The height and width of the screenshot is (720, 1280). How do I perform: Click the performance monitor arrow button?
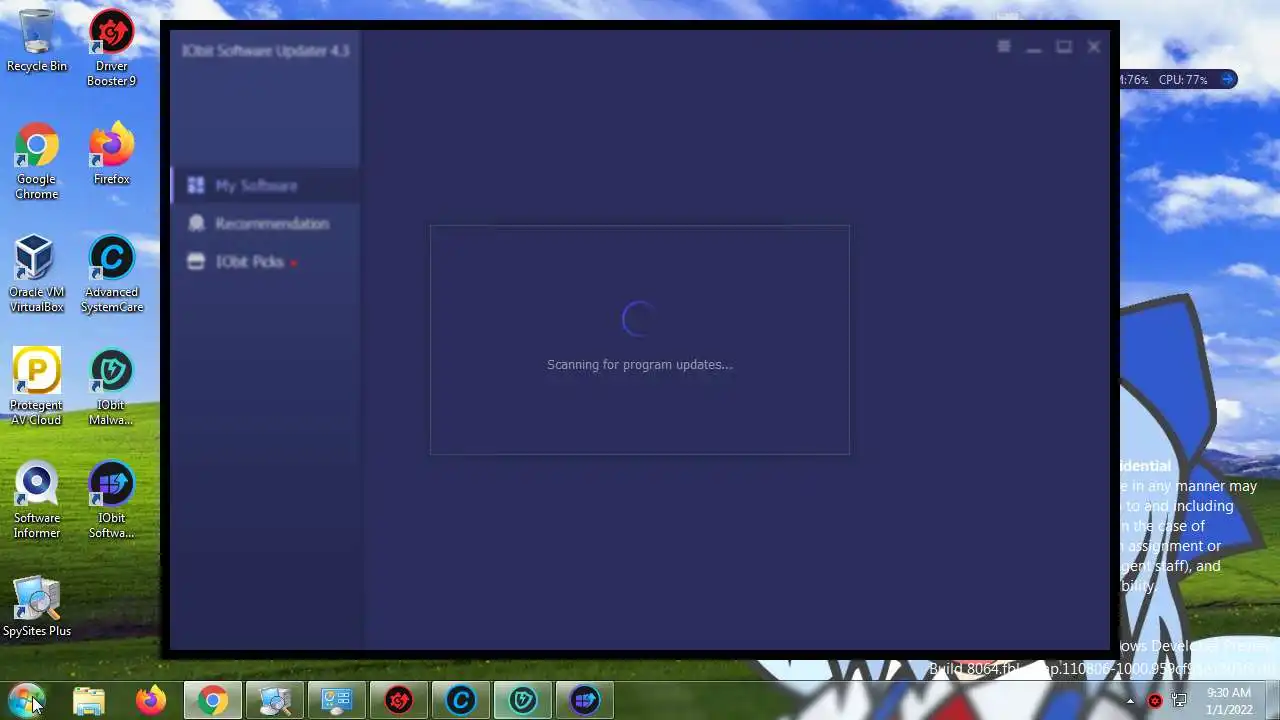[1228, 79]
